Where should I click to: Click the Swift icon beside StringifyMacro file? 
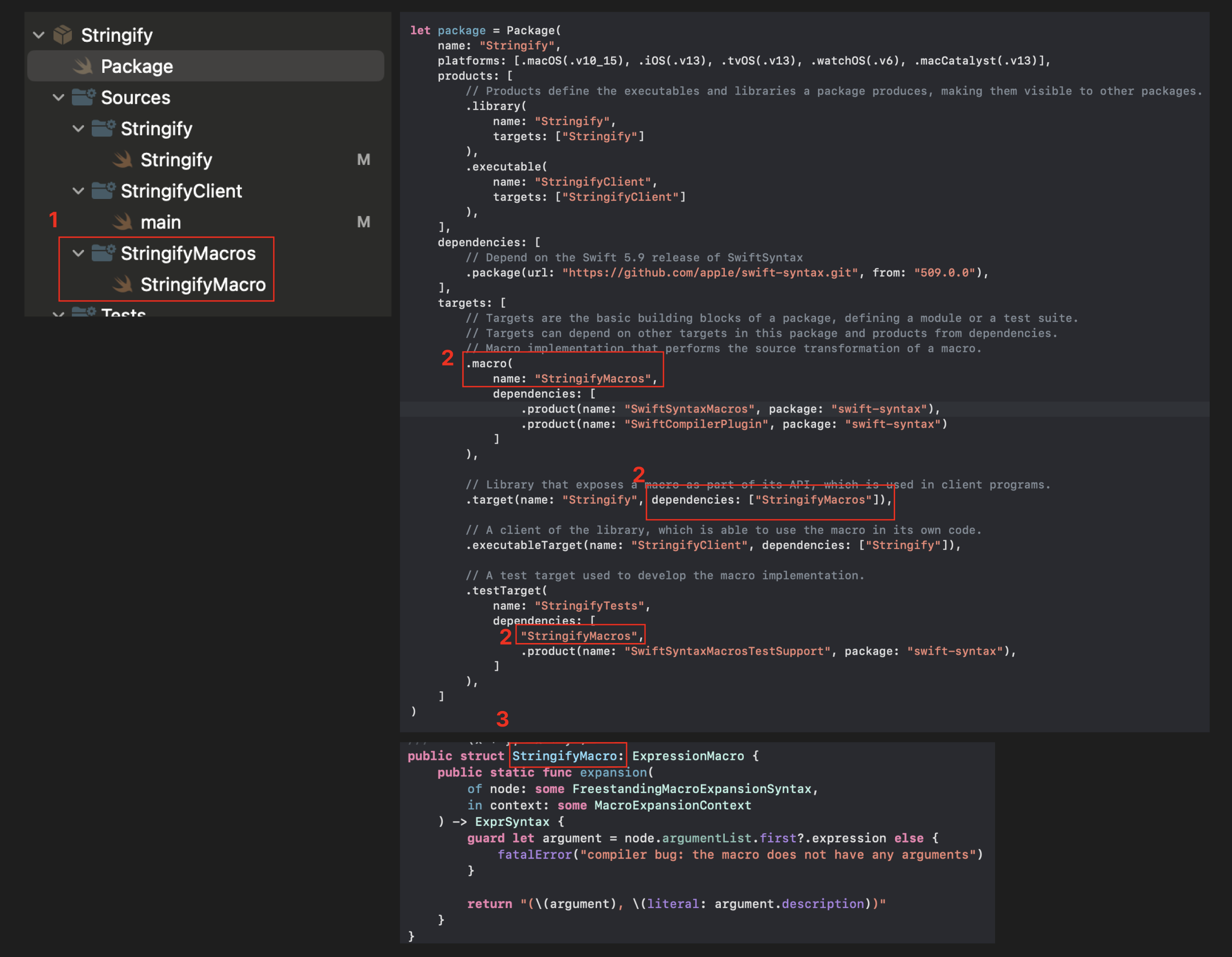pos(122,284)
